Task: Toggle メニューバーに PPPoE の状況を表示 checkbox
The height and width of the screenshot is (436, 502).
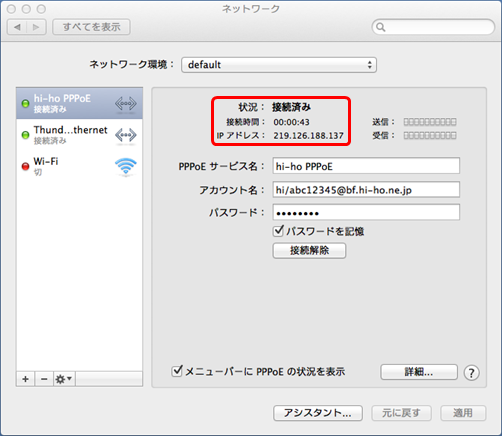Action: [177, 371]
